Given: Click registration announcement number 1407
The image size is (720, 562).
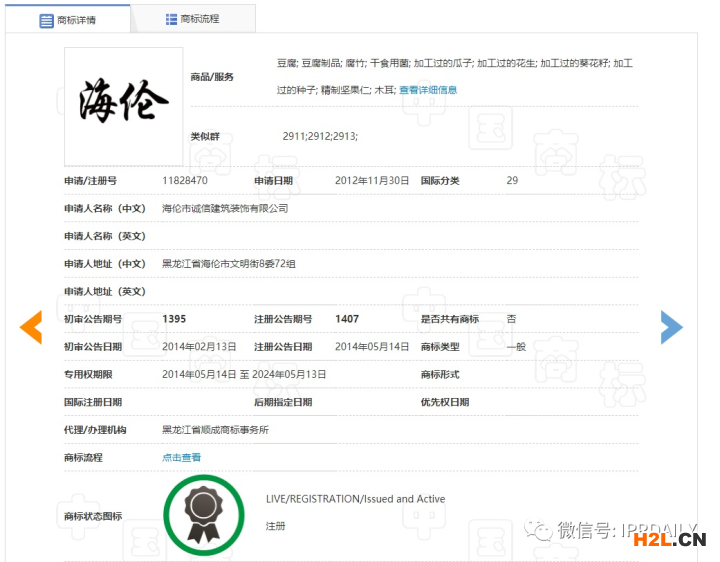Looking at the screenshot, I should [347, 319].
